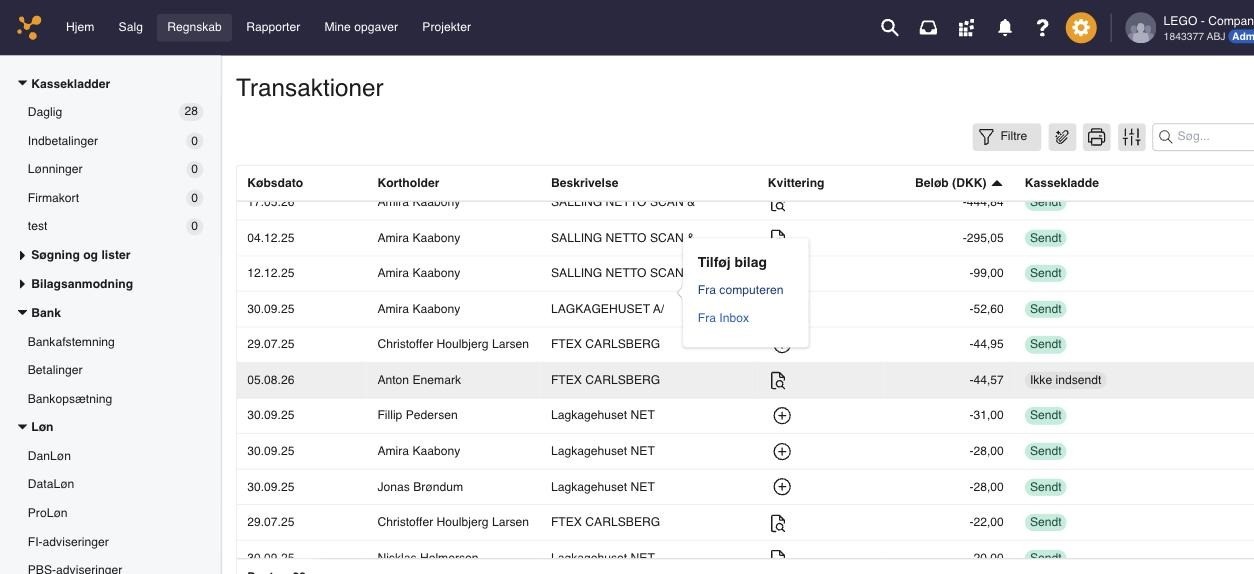The image size is (1254, 574).
Task: Go to Betalinger under Bank
Action: 55,370
